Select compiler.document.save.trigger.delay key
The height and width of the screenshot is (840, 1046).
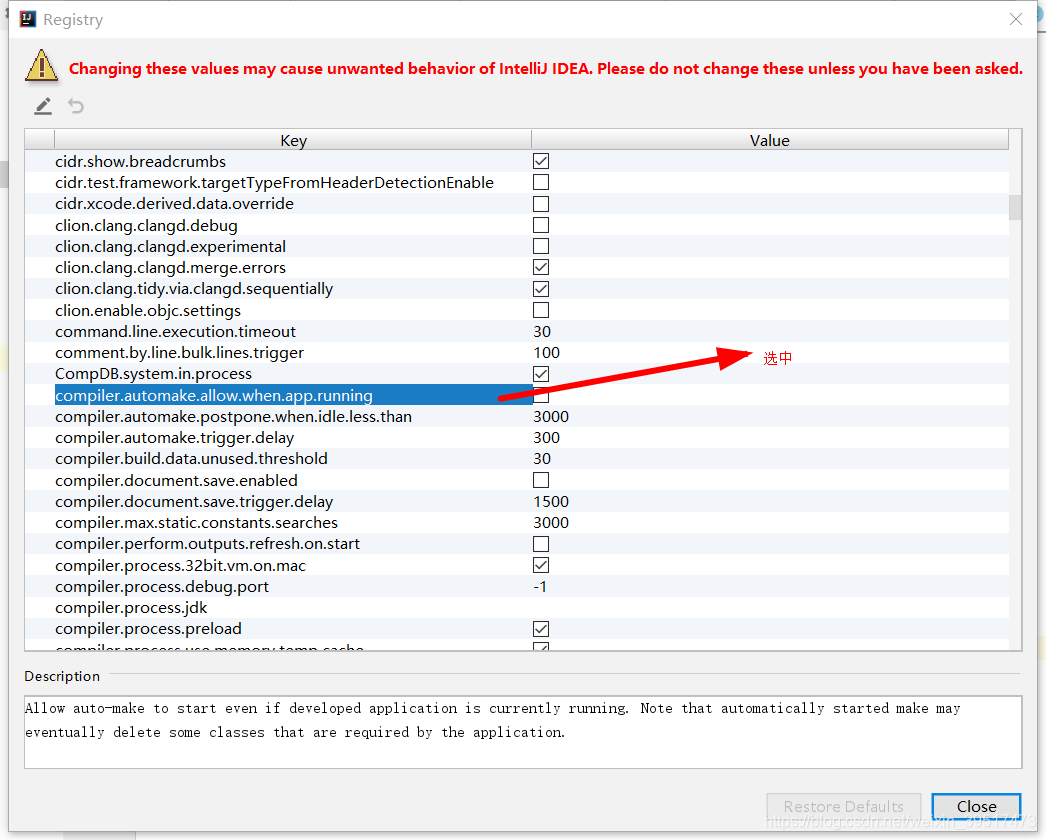point(194,502)
